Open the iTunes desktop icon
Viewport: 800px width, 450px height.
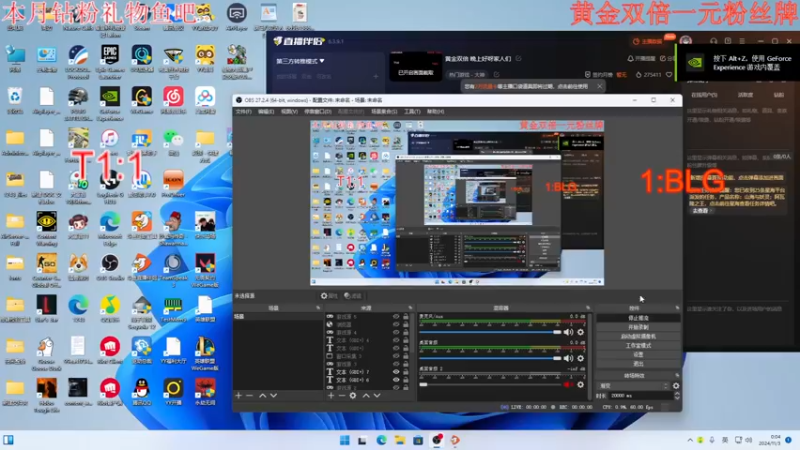point(110,138)
